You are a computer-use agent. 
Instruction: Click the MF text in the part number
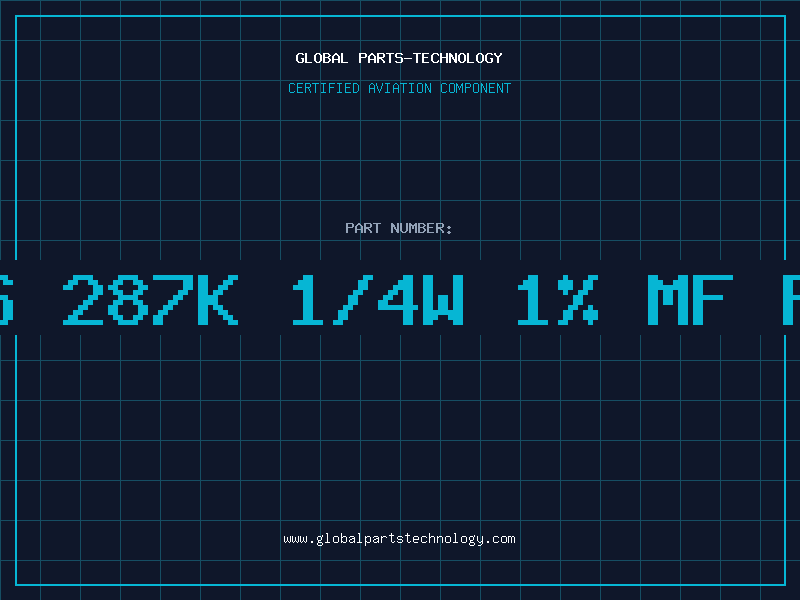[690, 299]
